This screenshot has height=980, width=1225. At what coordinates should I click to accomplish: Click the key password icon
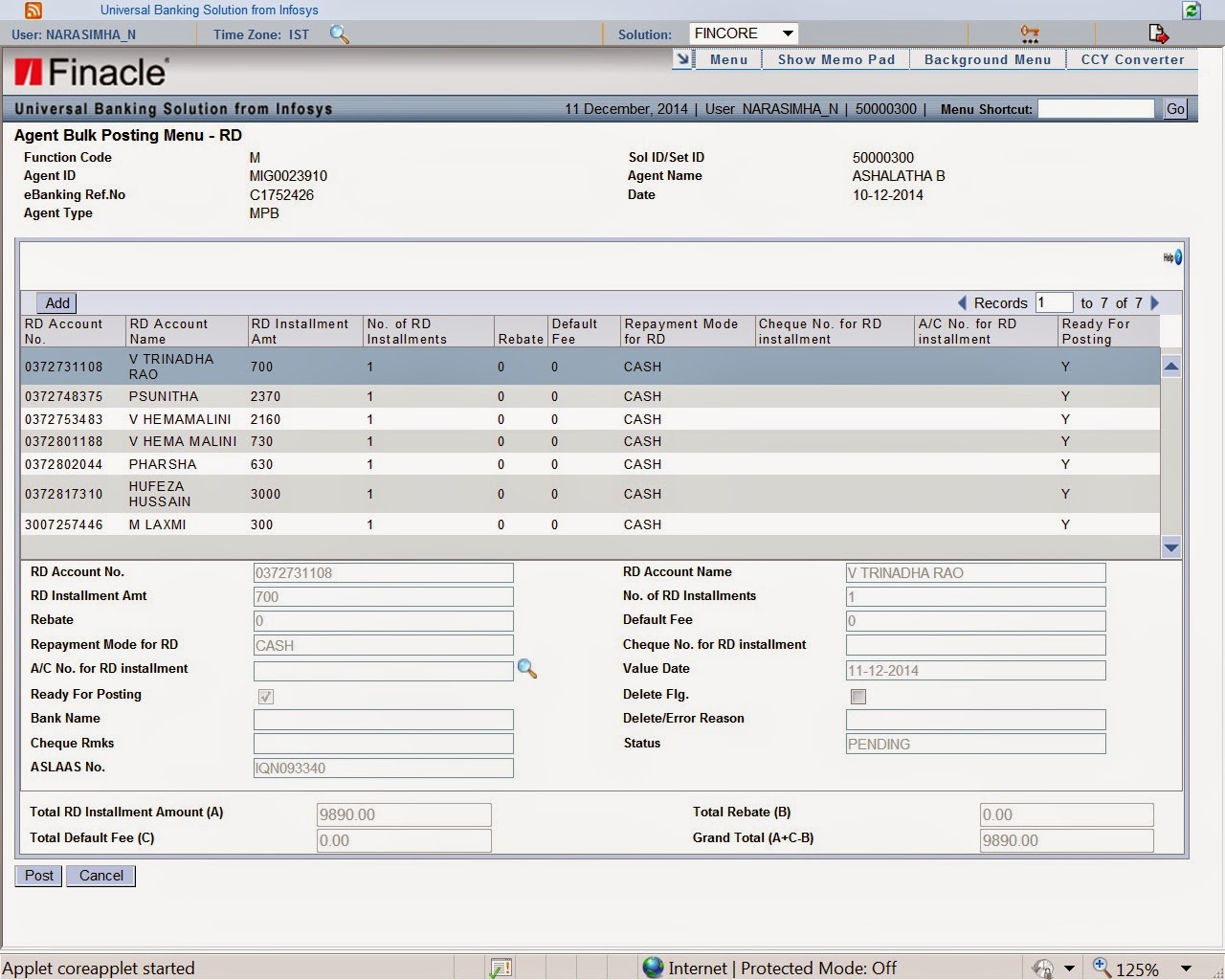click(1030, 34)
